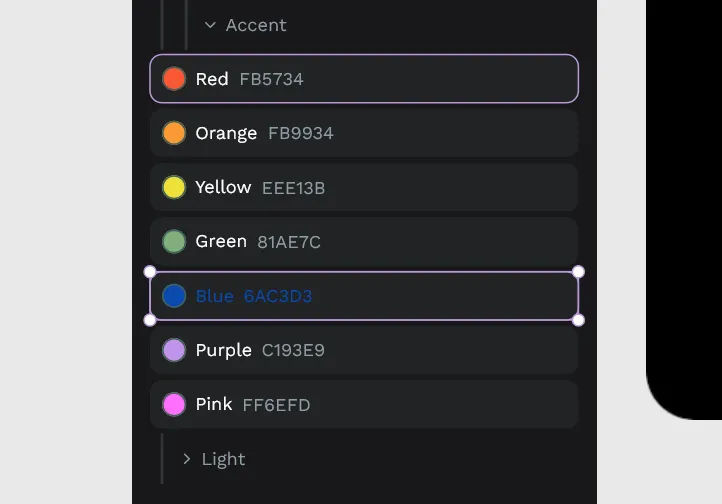Collapse the Accent group chevron
The height and width of the screenshot is (504, 722).
coord(210,25)
